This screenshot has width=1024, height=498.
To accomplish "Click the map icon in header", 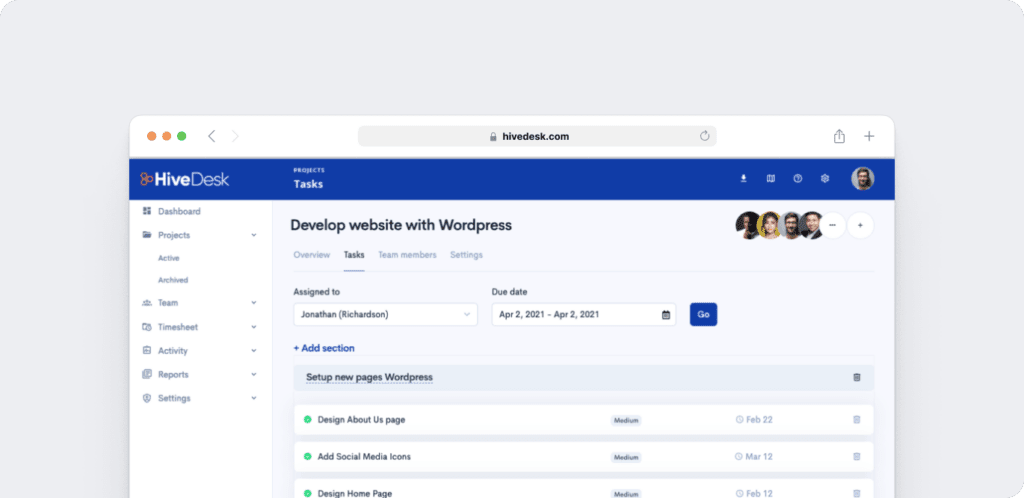I will point(771,179).
